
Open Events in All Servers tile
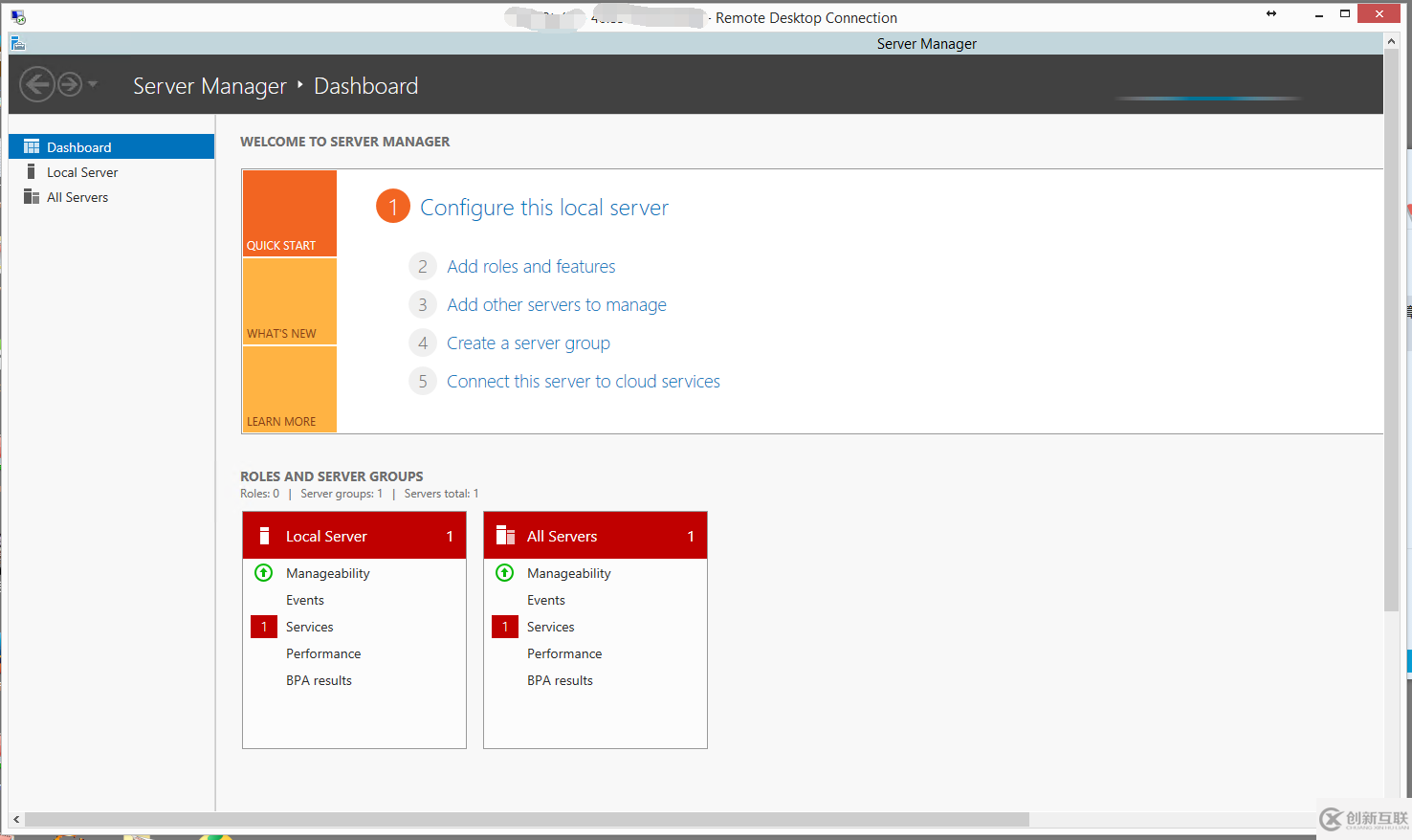[546, 600]
